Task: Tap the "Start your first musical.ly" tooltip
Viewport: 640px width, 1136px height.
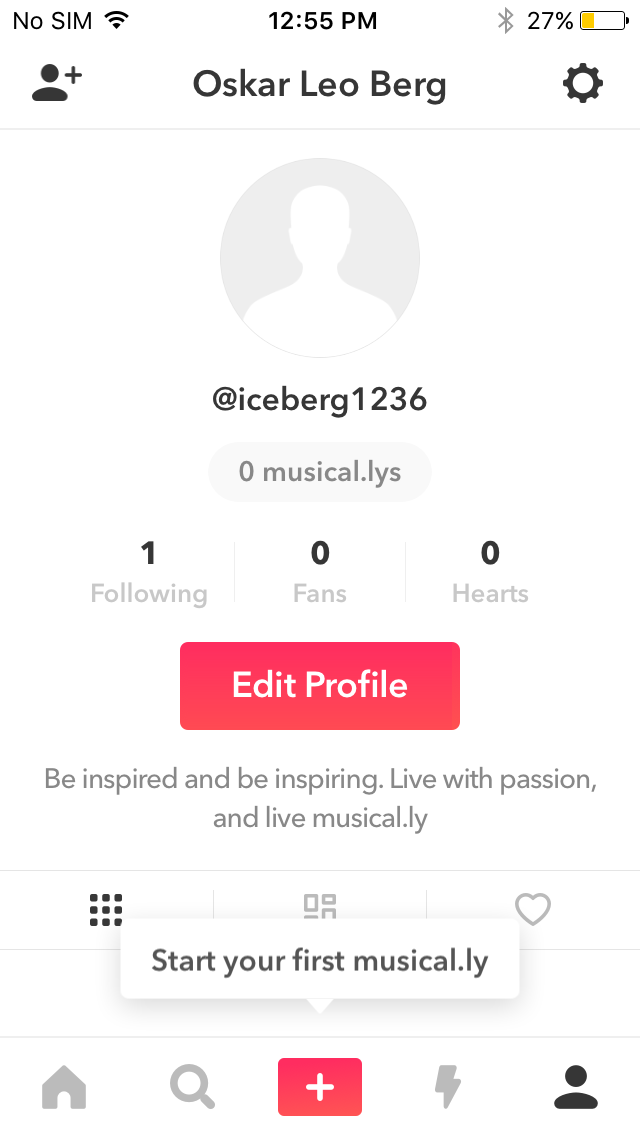Action: (x=320, y=962)
